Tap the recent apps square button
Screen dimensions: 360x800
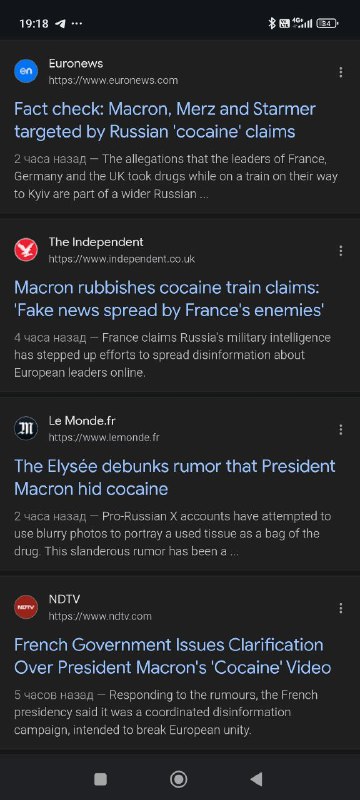click(100, 779)
